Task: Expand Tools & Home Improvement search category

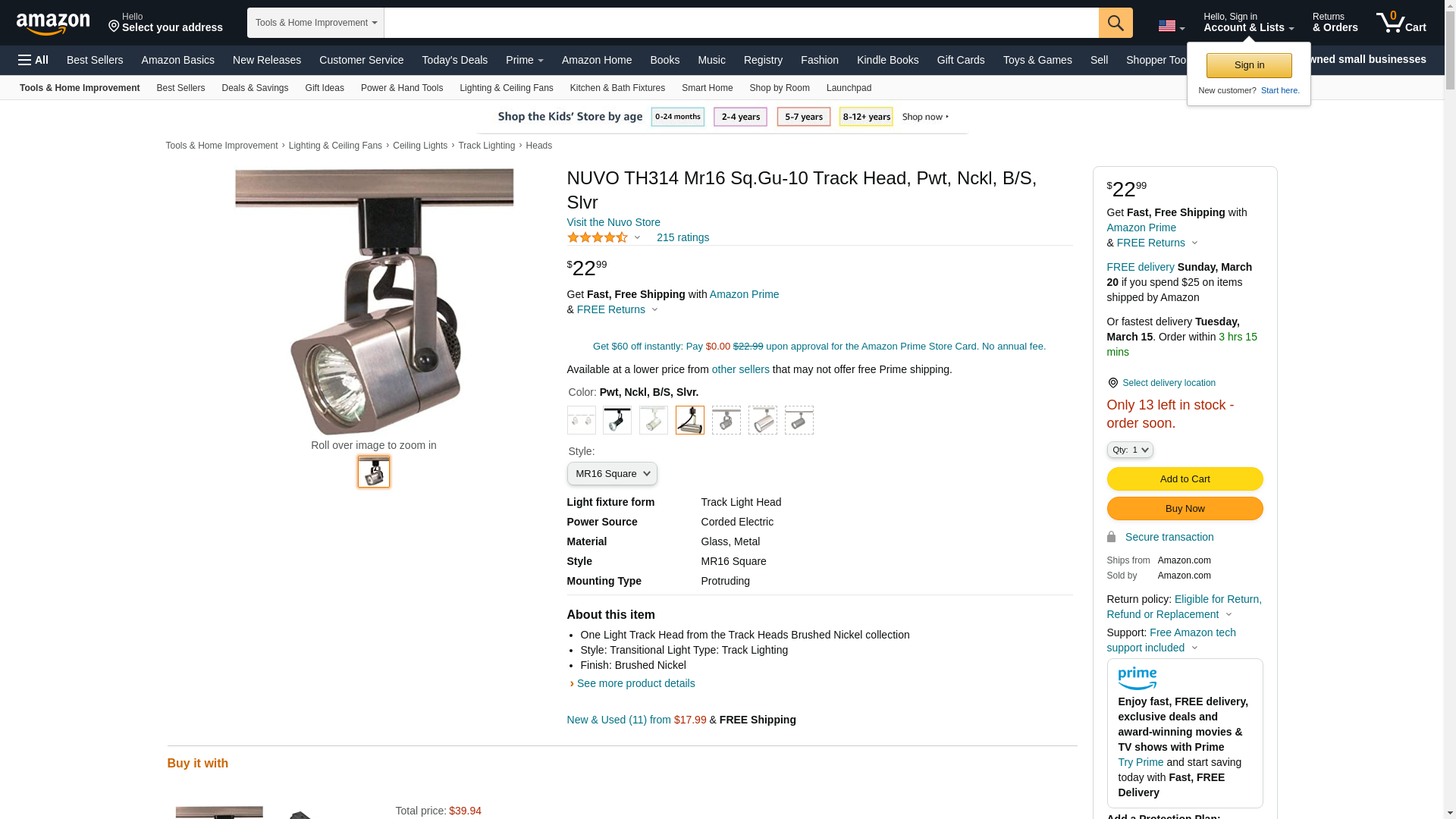Action: coord(315,23)
